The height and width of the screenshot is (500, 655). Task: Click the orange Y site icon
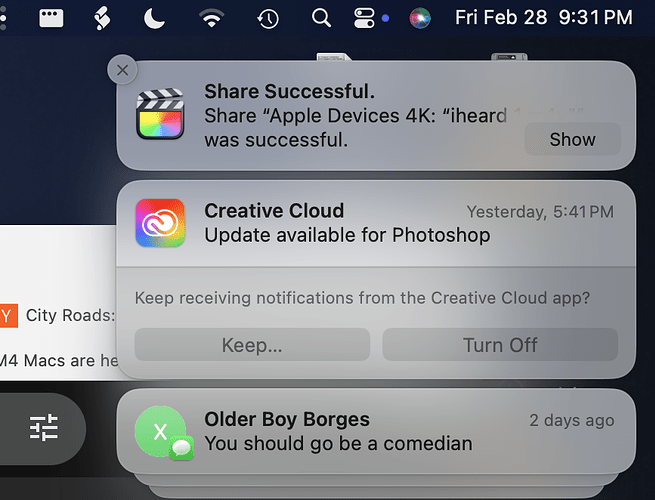coord(9,315)
